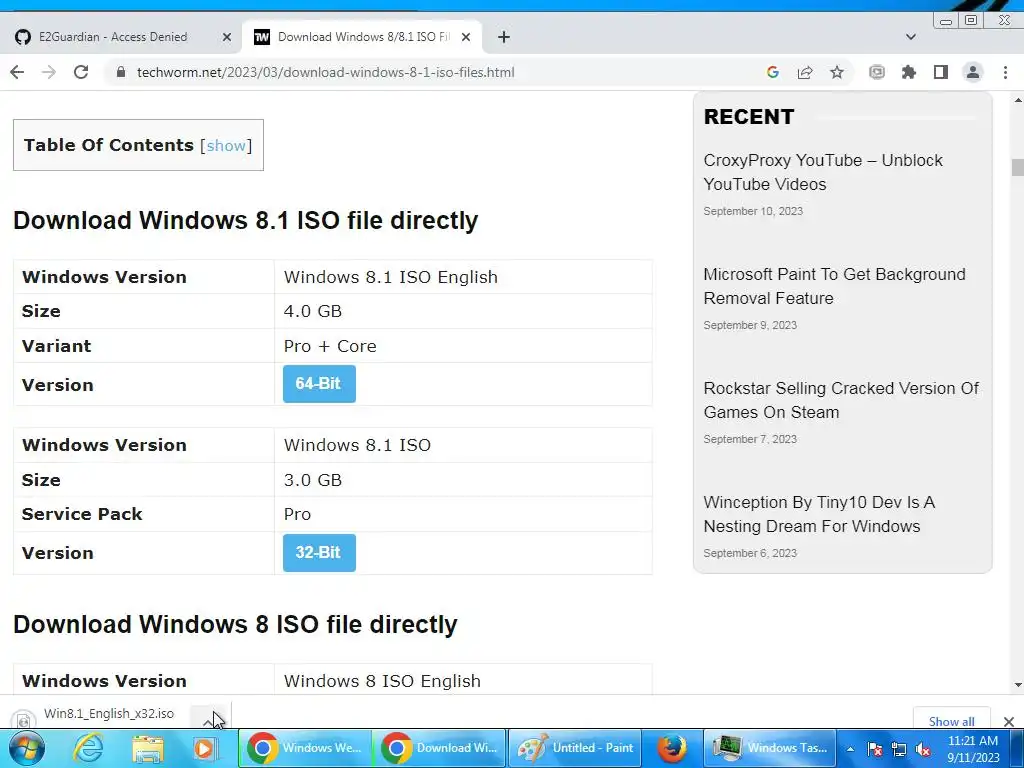Go back to the previous page
Viewport: 1024px width, 768px height.
[17, 72]
